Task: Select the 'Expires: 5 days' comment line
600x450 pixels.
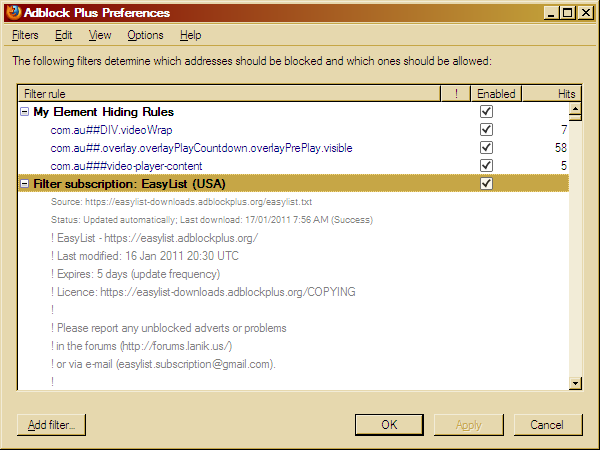Action: [135, 274]
